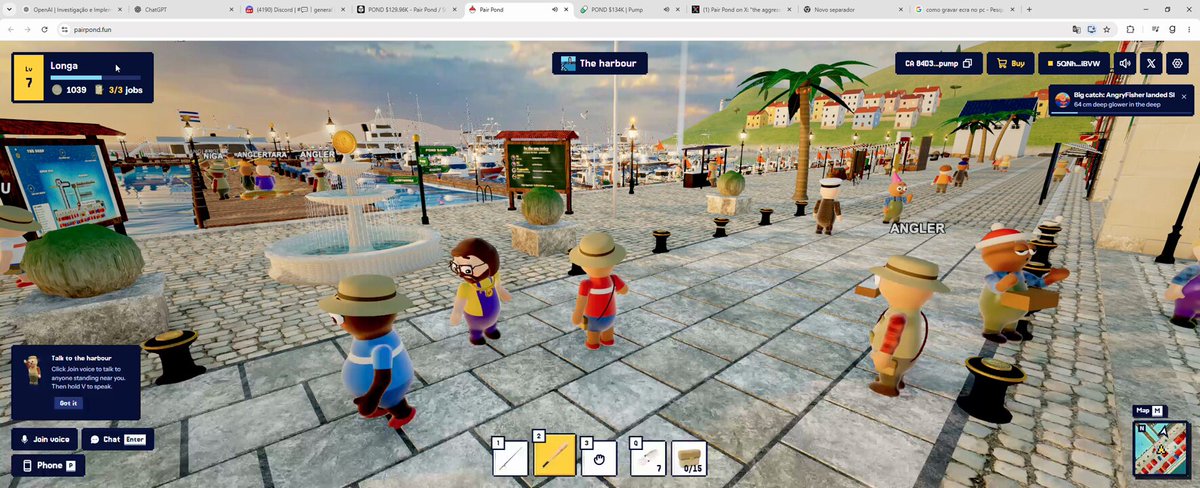Click the floating gold coin above the fountain
This screenshot has width=1200, height=488.
pyautogui.click(x=344, y=142)
